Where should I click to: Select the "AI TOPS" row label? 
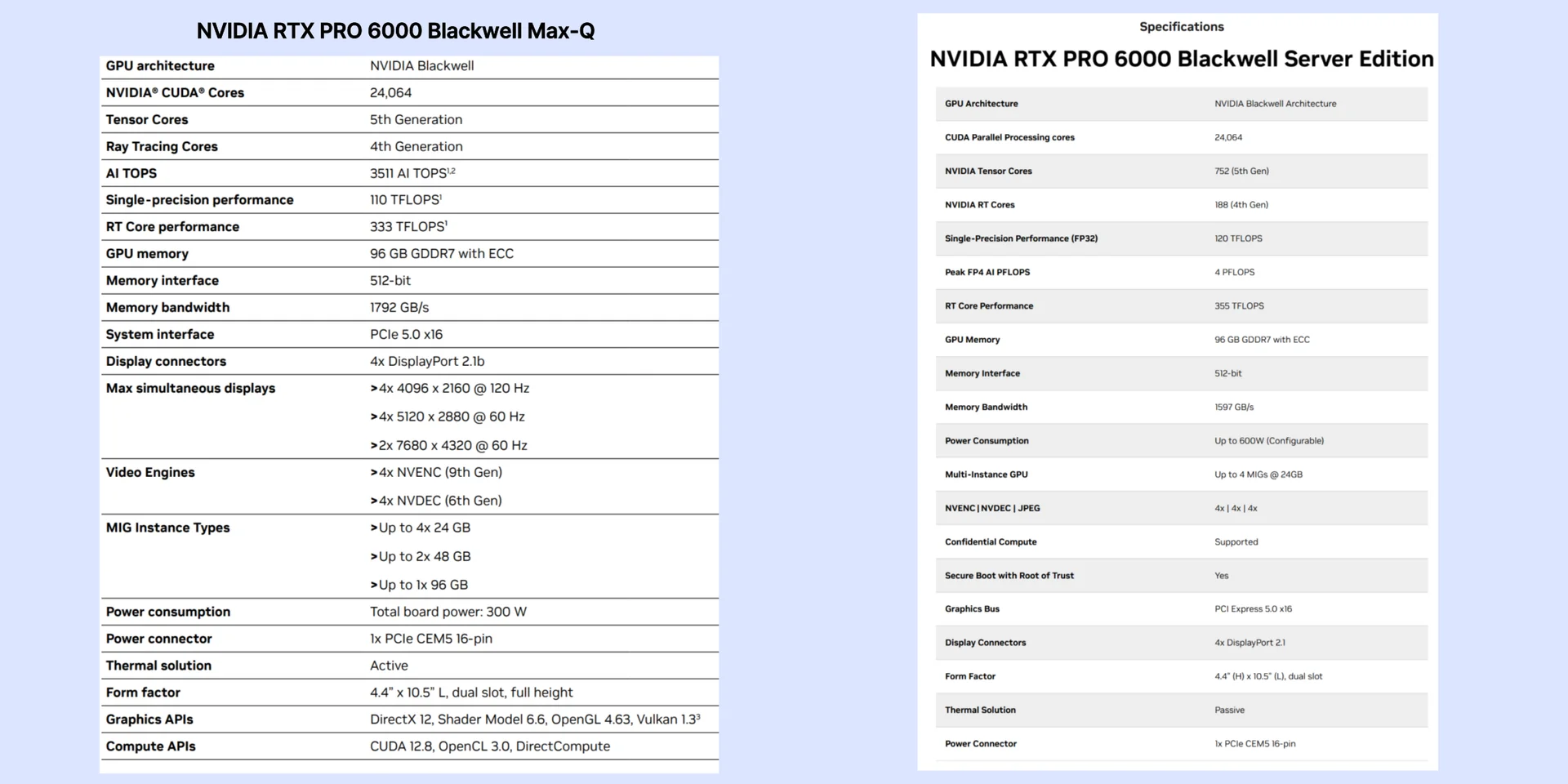(x=131, y=173)
